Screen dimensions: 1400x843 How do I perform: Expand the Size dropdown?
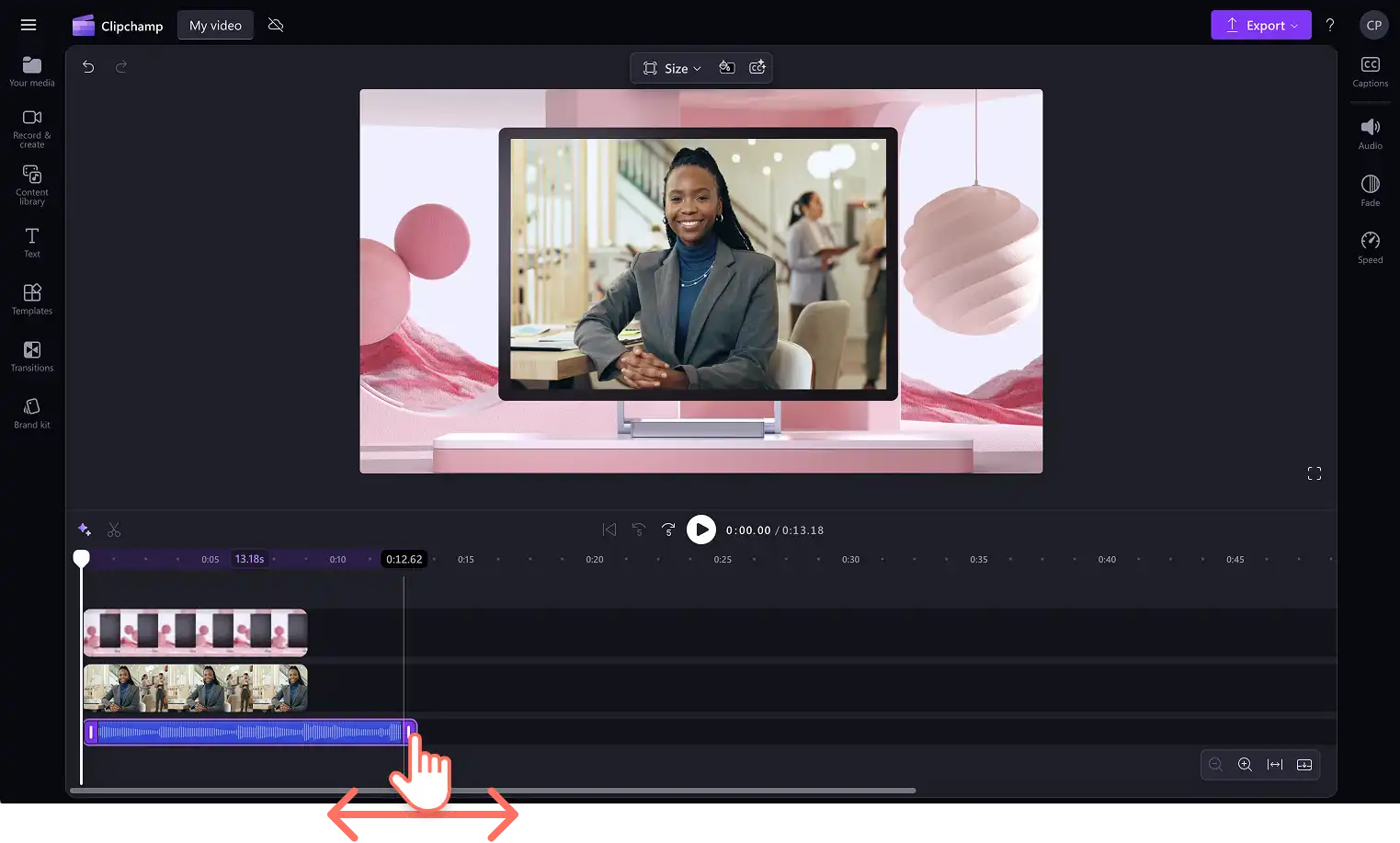[672, 68]
